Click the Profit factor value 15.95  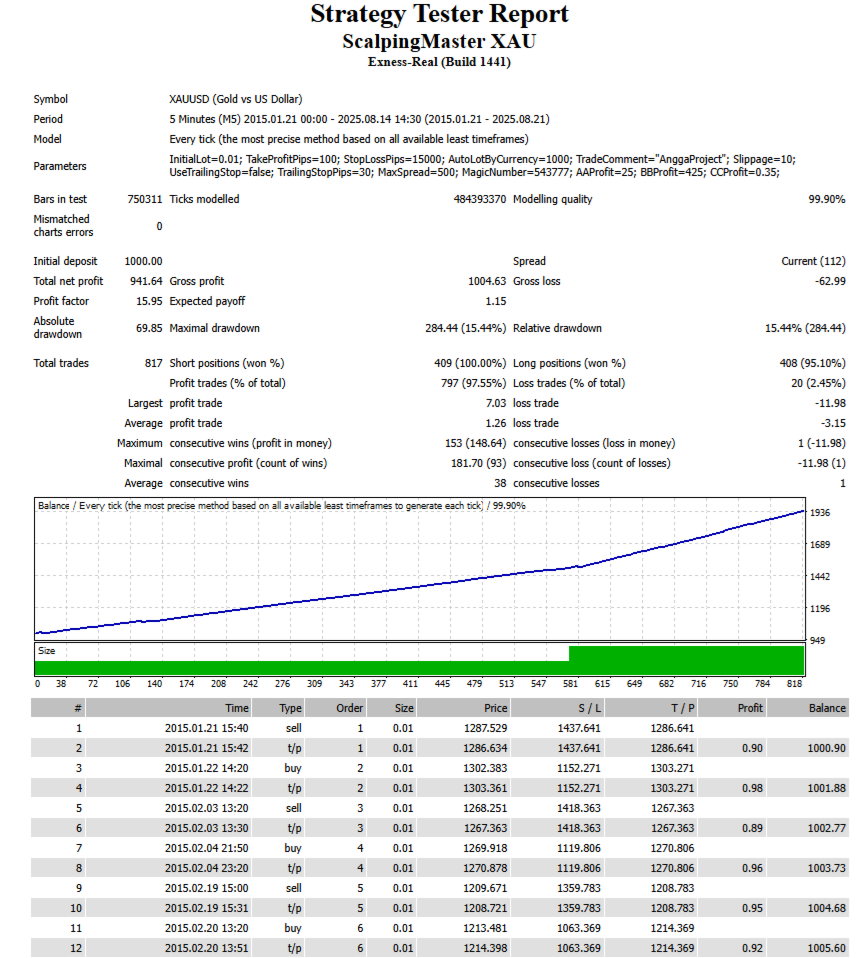pos(149,301)
